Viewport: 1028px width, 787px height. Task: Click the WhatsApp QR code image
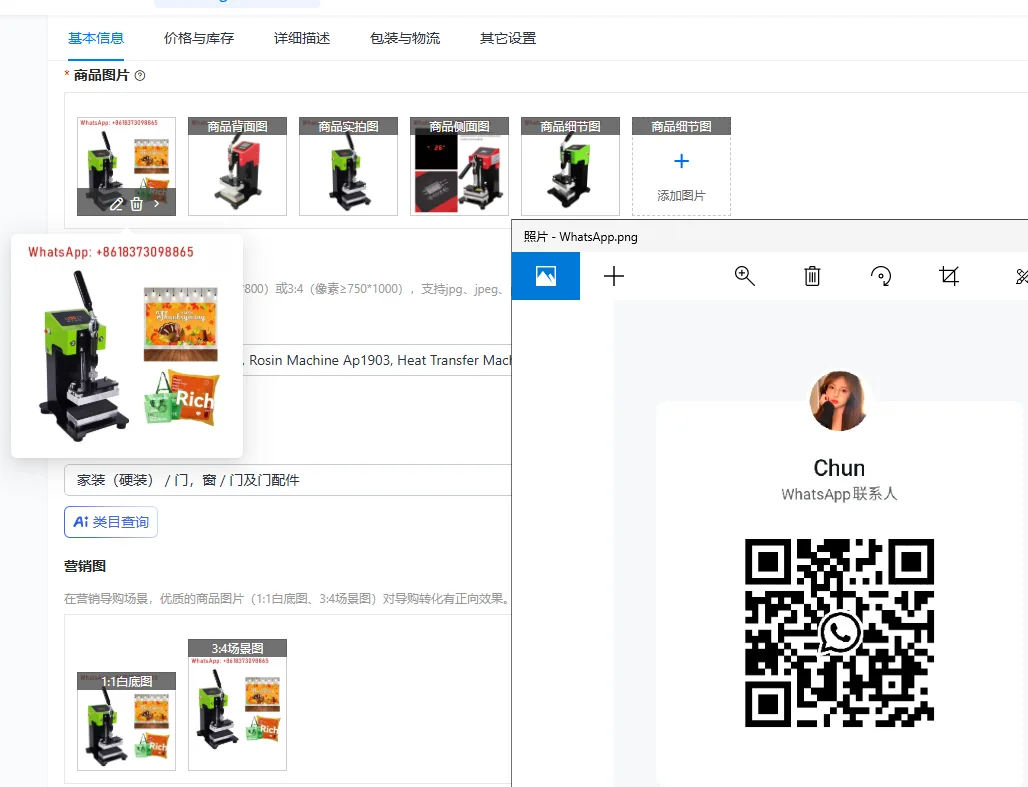point(839,633)
